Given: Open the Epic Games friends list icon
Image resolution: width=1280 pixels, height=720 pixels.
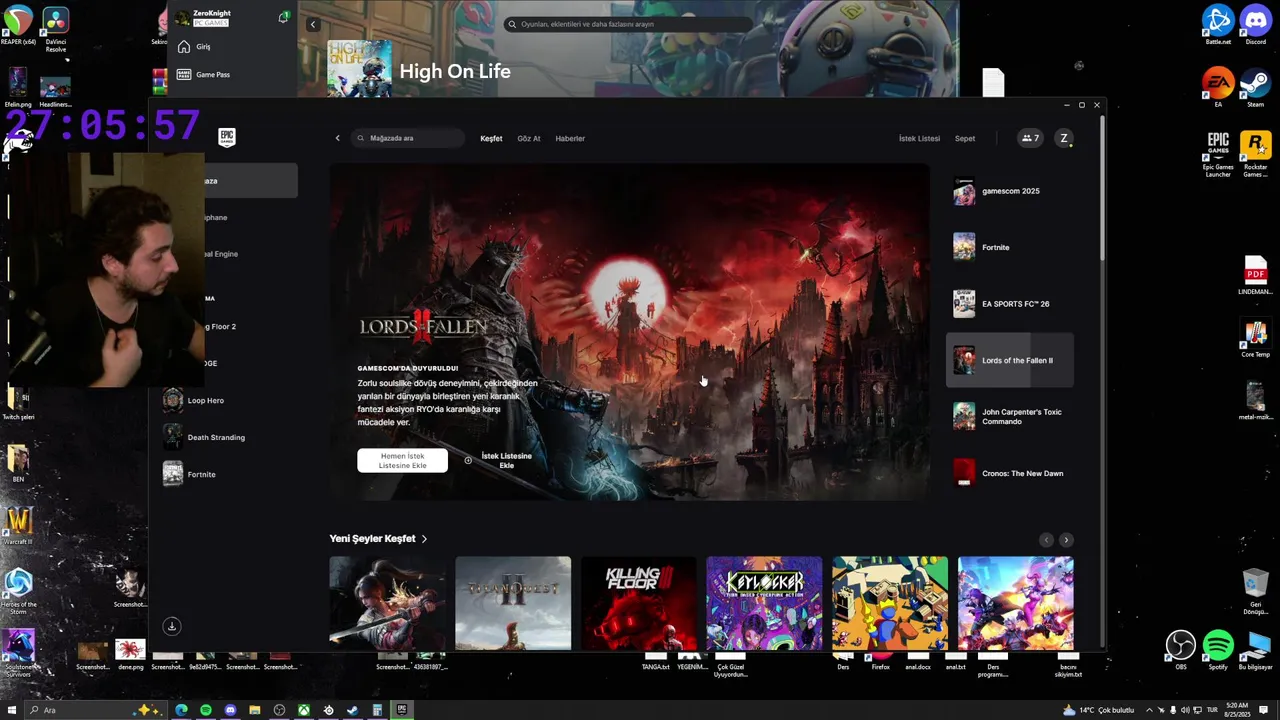Looking at the screenshot, I should [x=1030, y=138].
